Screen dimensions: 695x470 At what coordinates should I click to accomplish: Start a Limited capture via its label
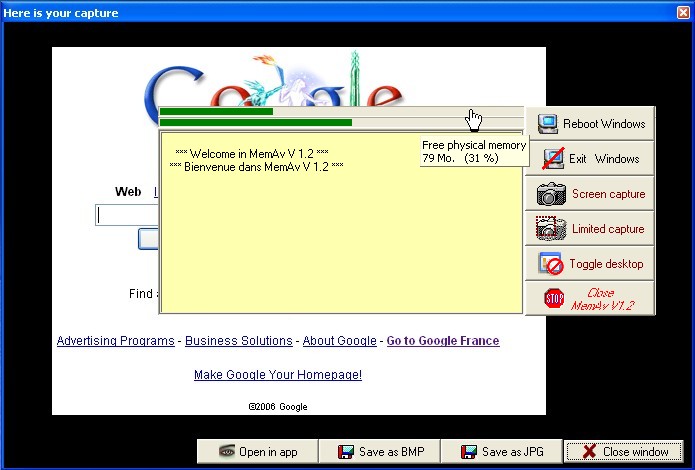click(x=608, y=229)
